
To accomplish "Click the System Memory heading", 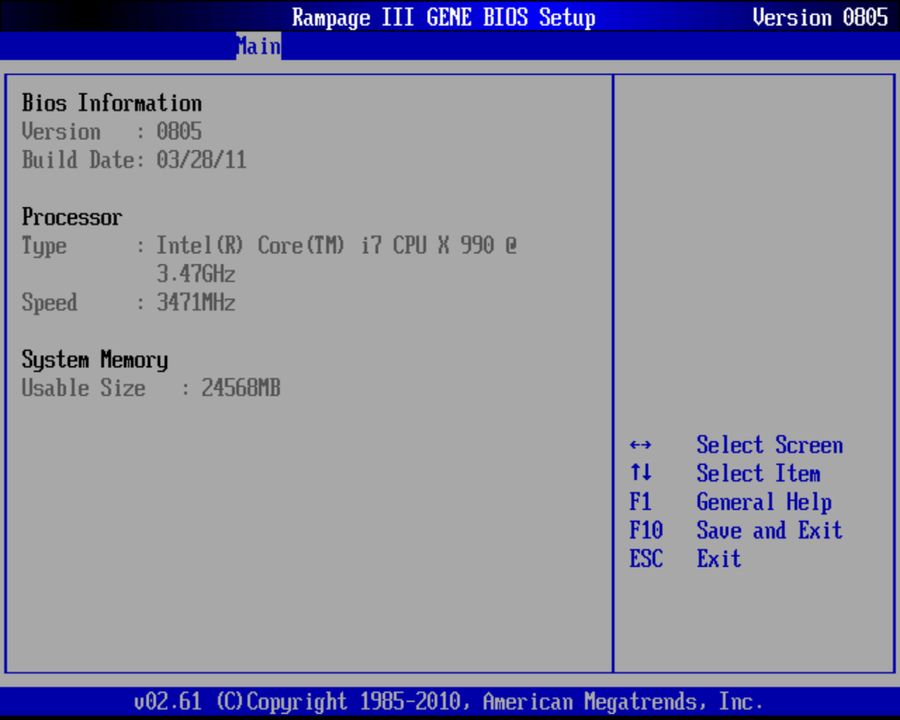I will (95, 359).
